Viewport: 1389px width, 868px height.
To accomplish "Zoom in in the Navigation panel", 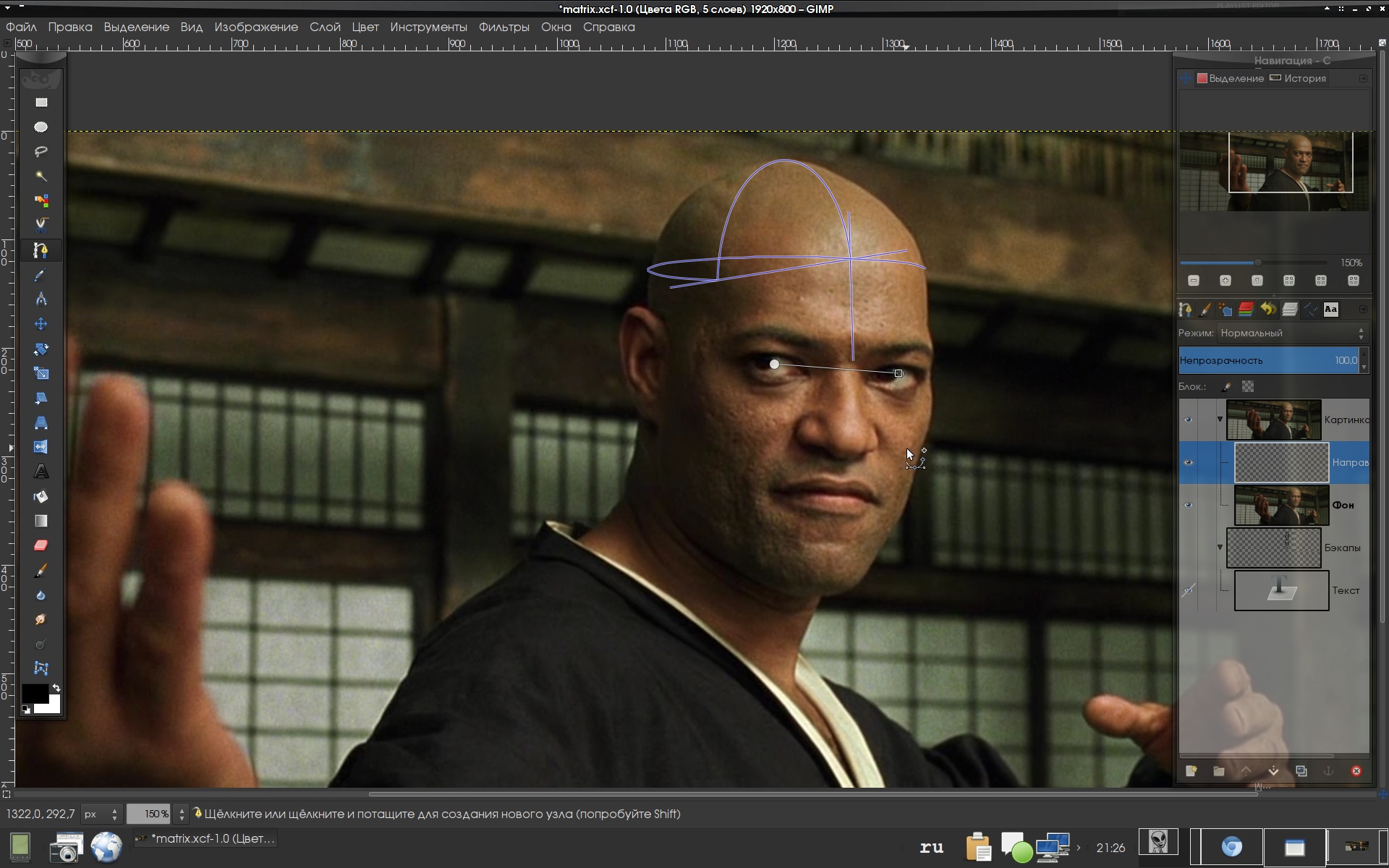I will tap(1226, 281).
